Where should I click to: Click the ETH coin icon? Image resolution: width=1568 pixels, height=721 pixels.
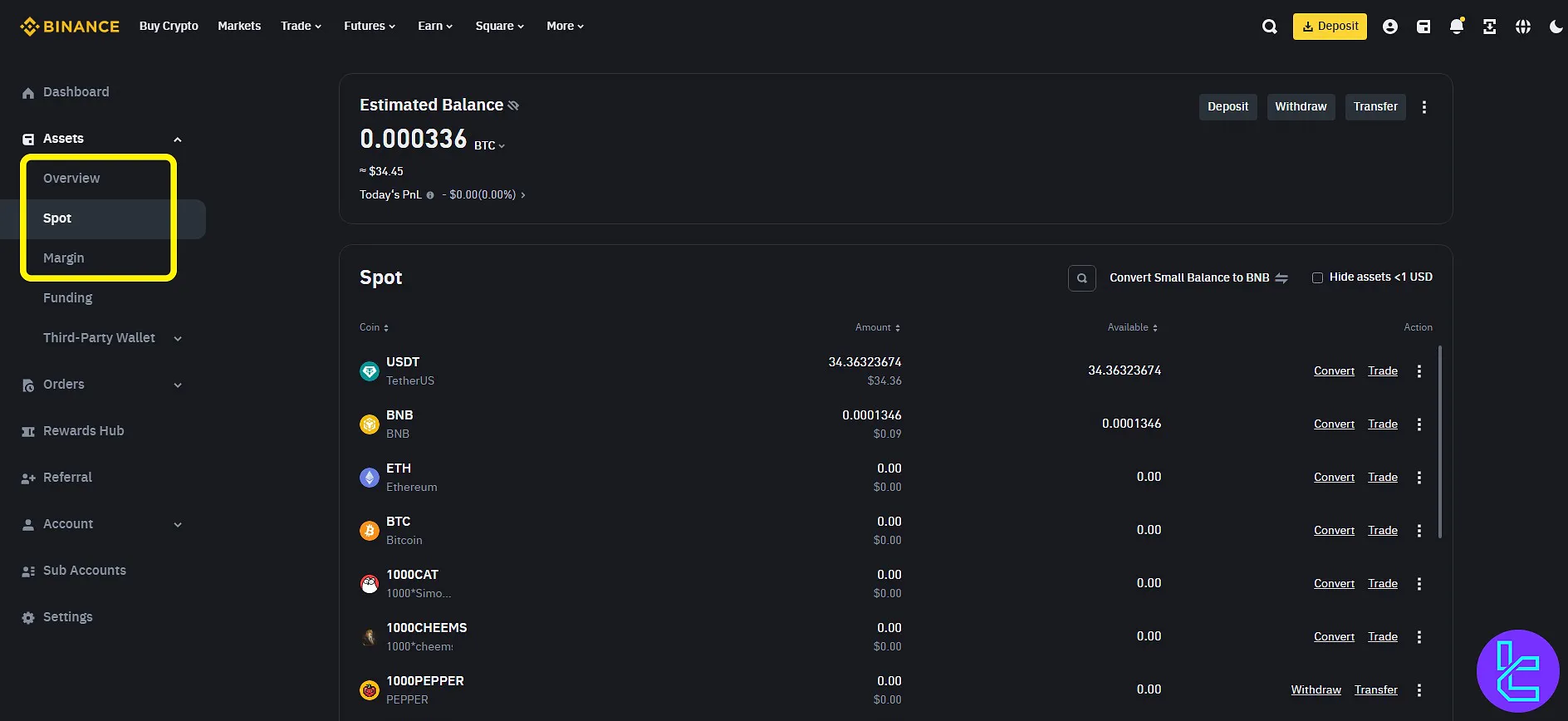point(370,478)
